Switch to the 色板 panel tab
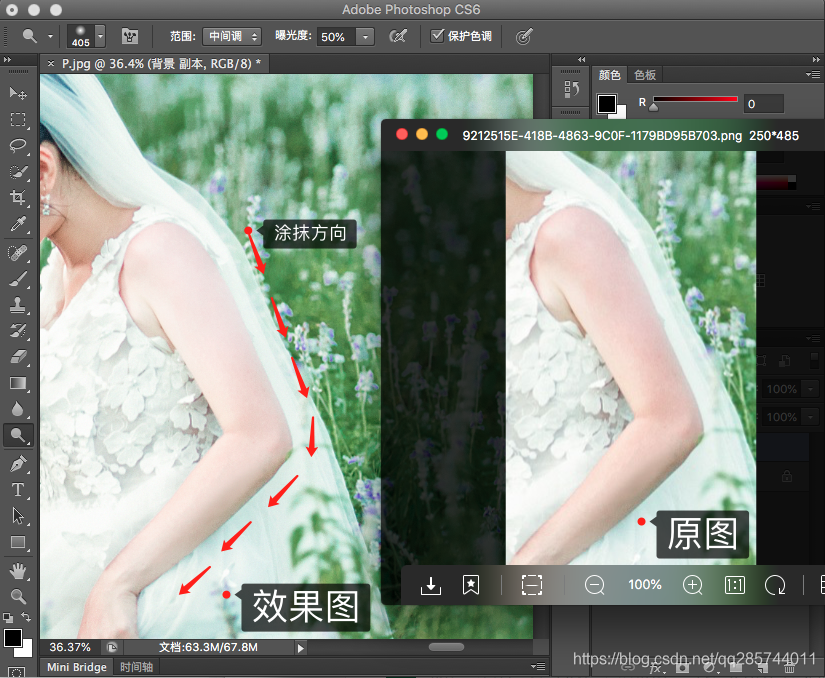 [645, 75]
